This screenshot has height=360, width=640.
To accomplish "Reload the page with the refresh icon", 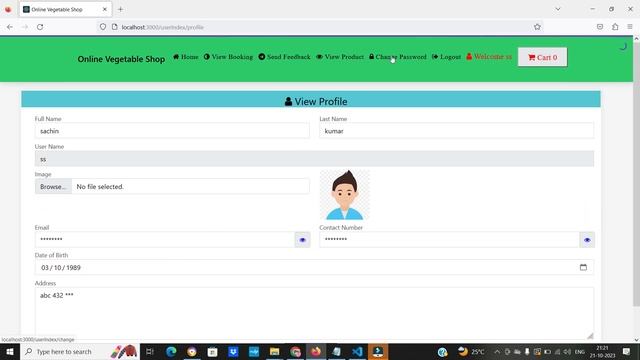I will coord(40,27).
